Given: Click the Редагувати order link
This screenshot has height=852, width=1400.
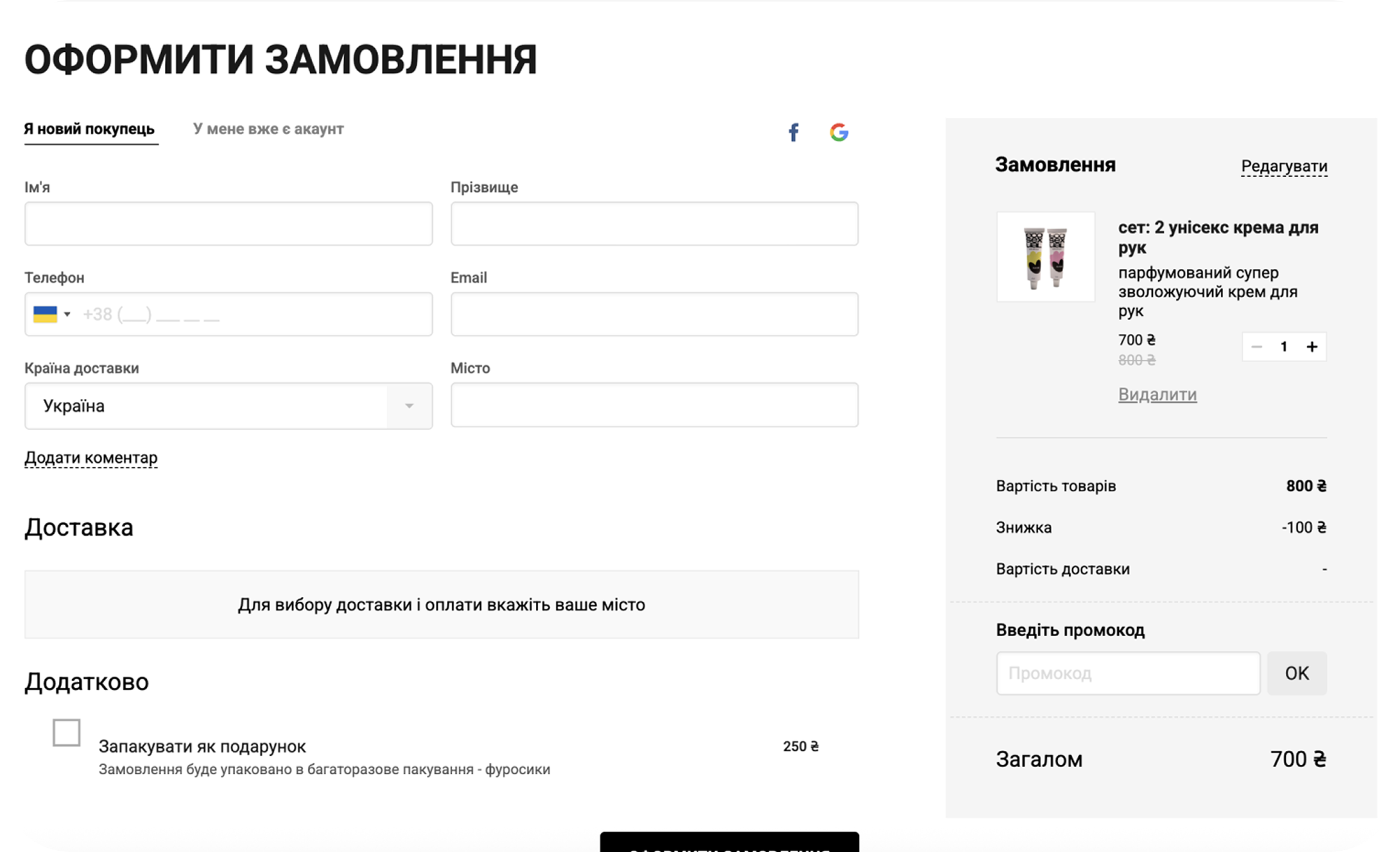Looking at the screenshot, I should 1284,166.
